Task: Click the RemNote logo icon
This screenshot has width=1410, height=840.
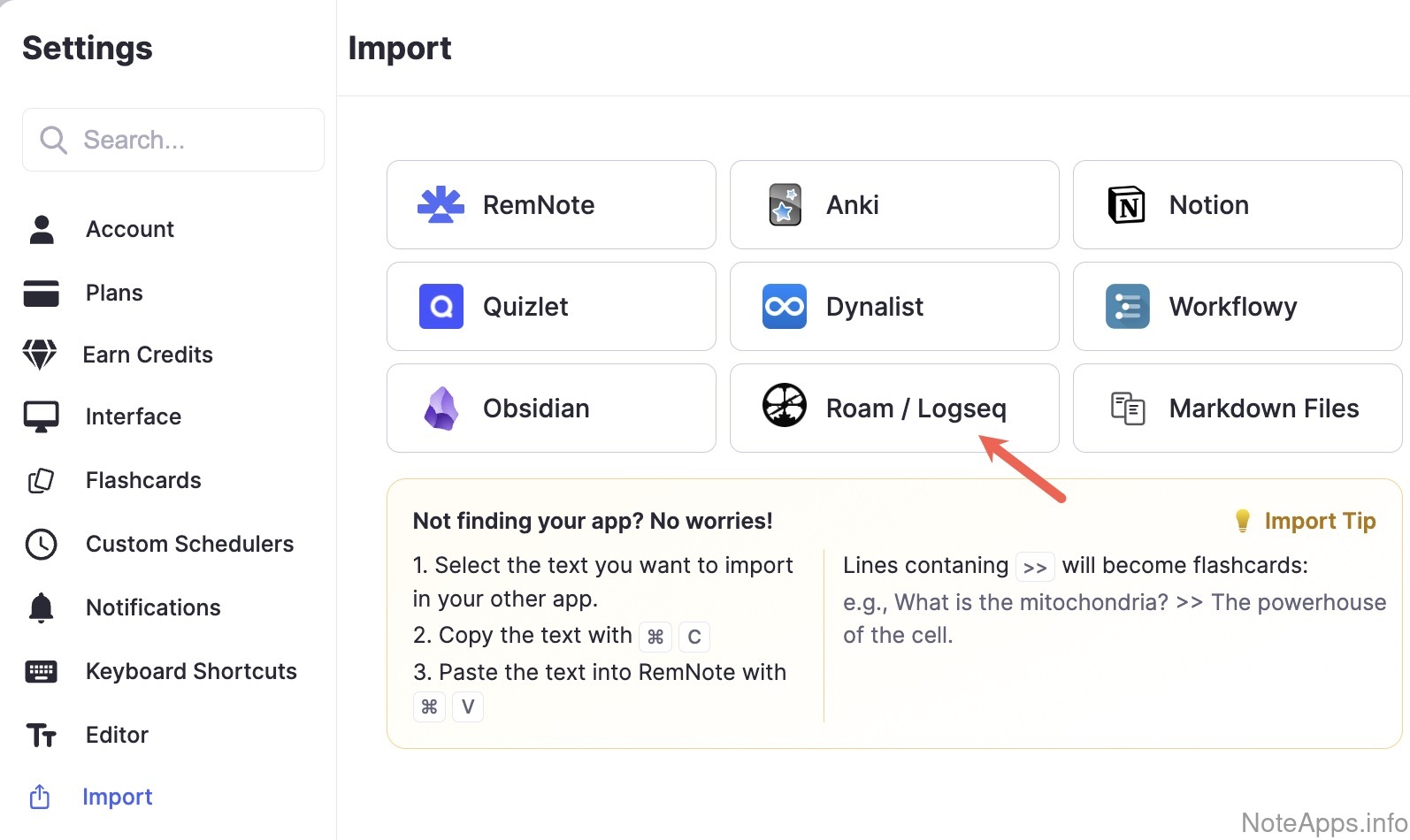Action: (441, 205)
